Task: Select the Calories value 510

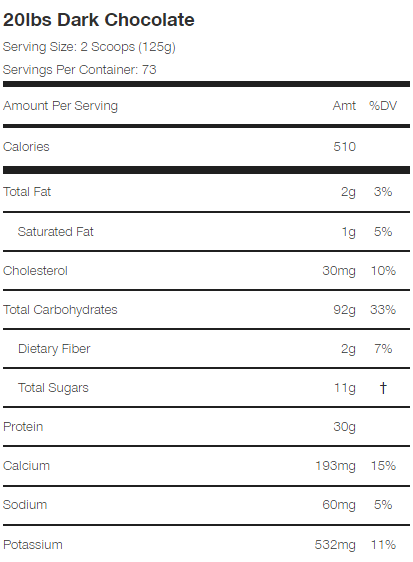Action: point(345,147)
